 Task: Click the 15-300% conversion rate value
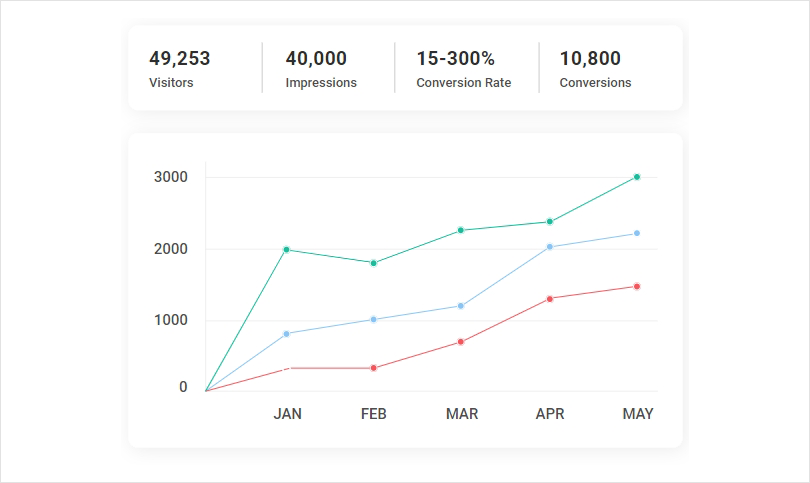[x=456, y=58]
